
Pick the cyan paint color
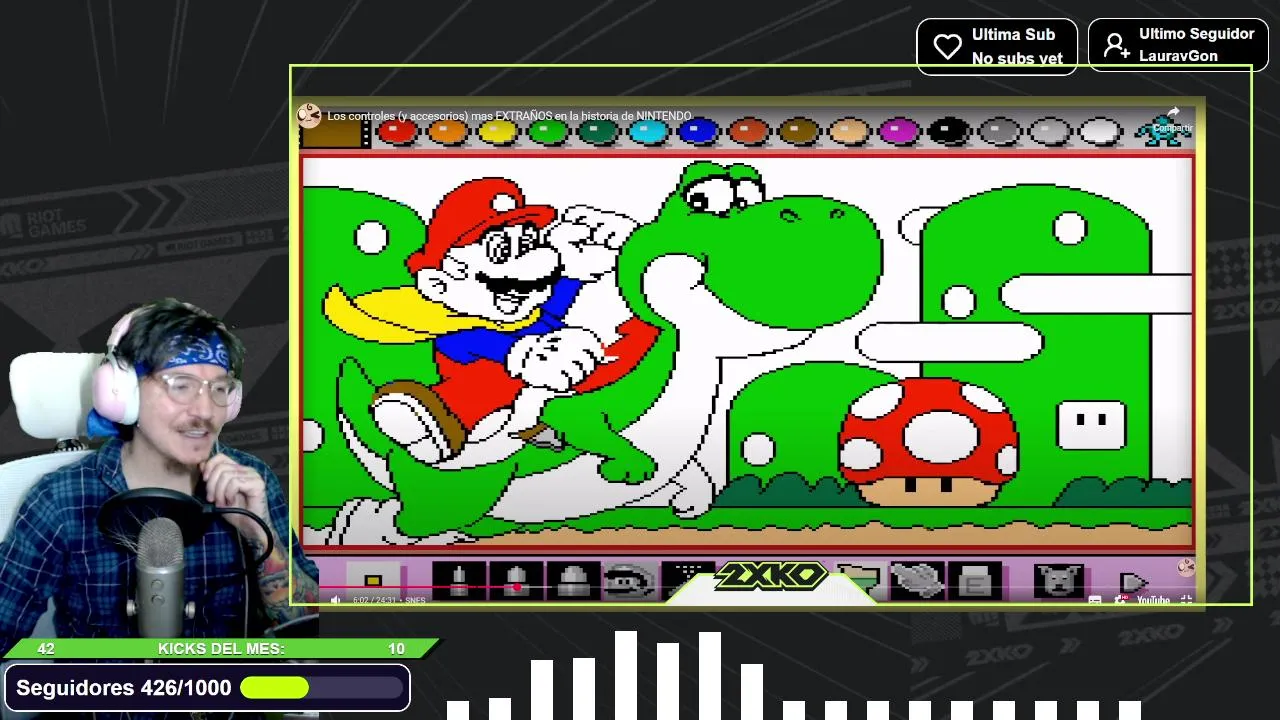(647, 132)
